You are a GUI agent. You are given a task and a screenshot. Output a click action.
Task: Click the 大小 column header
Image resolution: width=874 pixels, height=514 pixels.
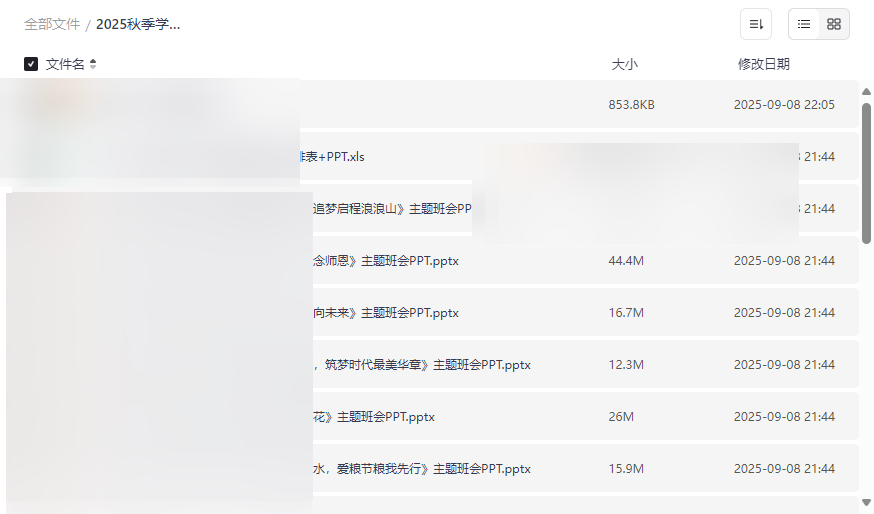point(624,64)
